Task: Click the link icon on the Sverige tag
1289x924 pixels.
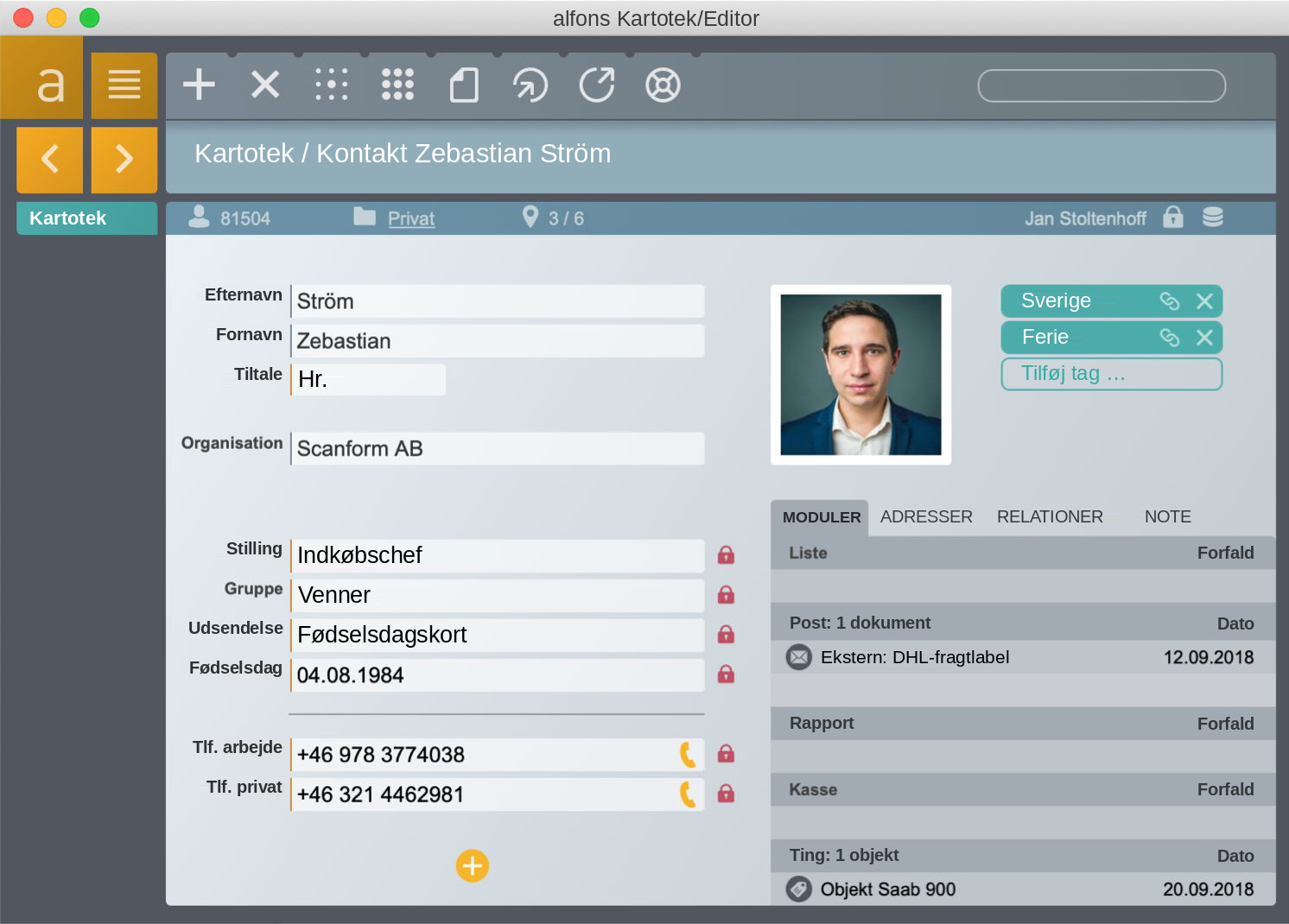Action: click(x=1169, y=301)
